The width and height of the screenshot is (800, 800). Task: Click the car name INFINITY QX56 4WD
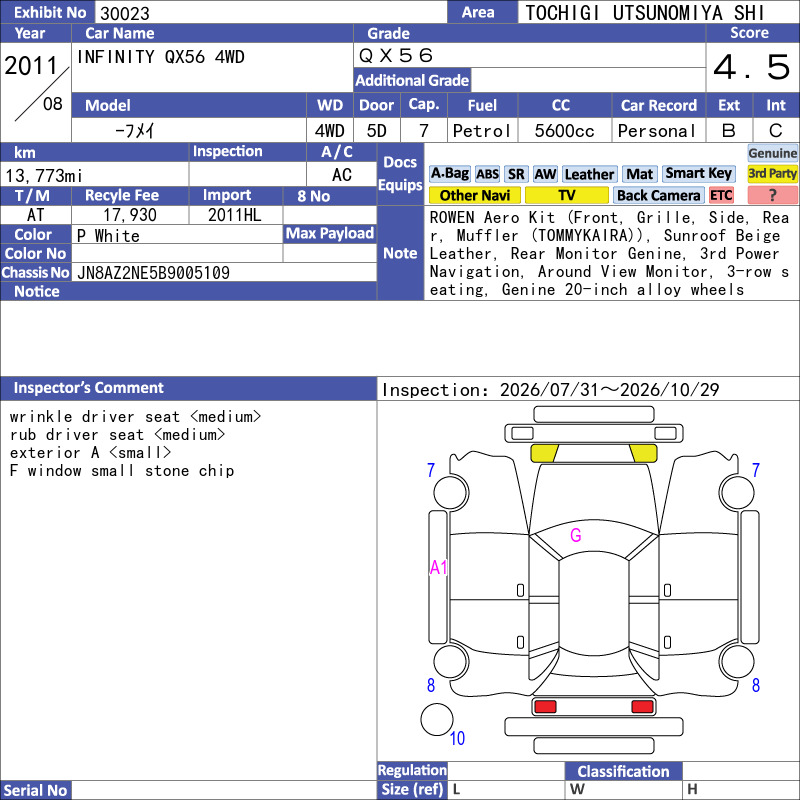click(160, 57)
